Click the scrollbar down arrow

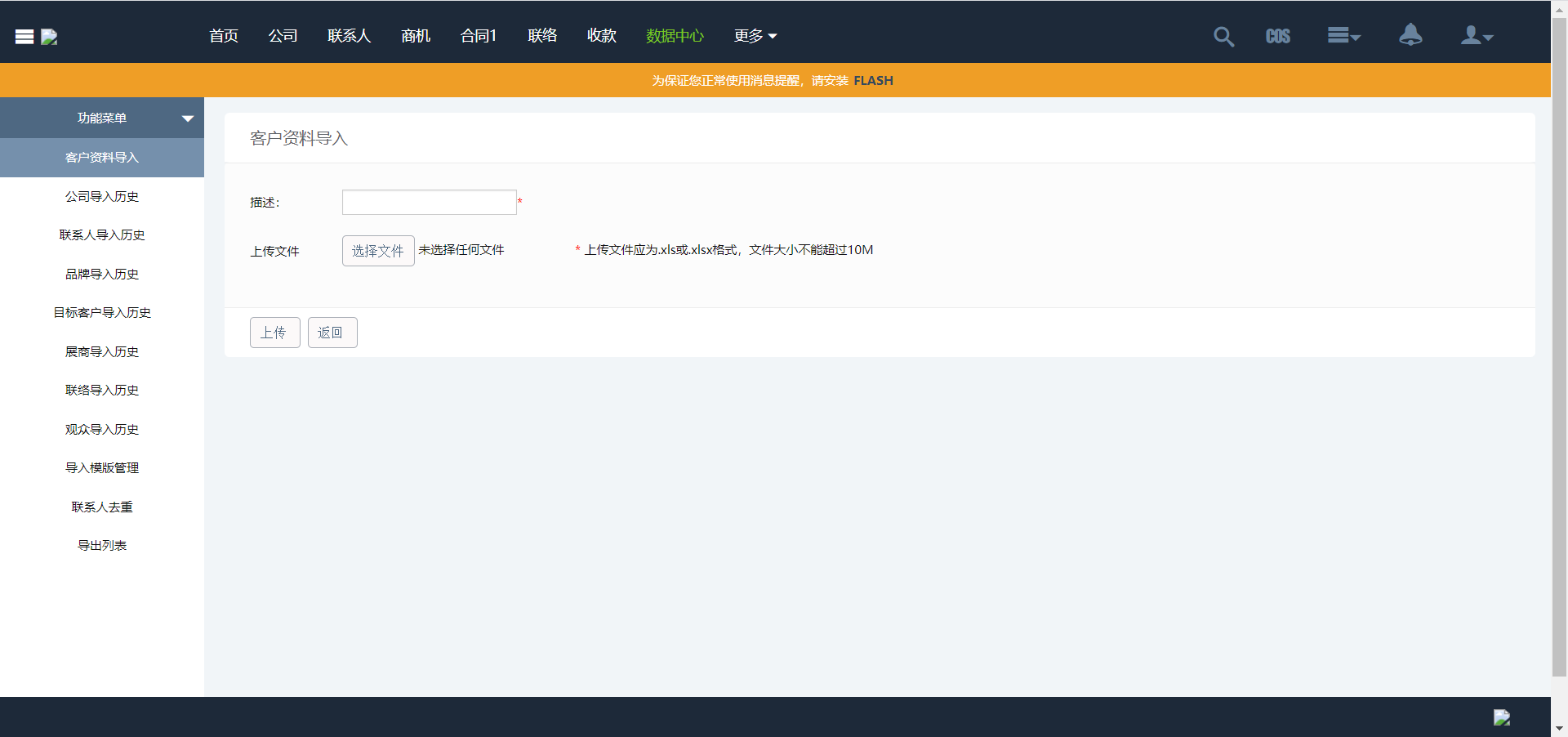point(1559,728)
